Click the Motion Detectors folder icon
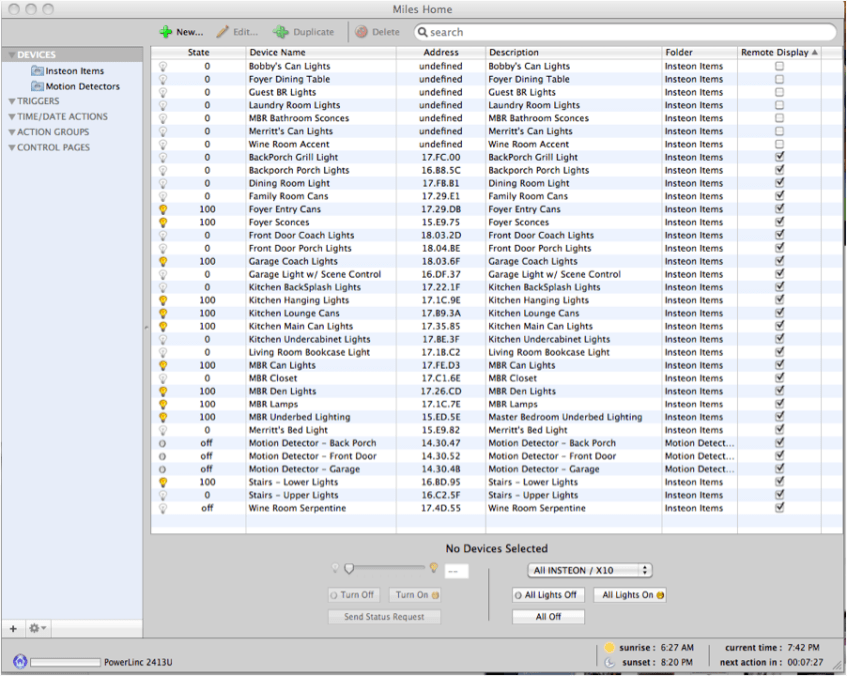847x676 pixels. [37, 87]
